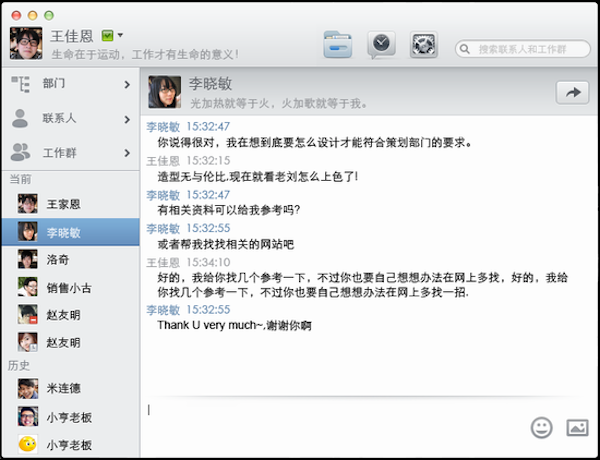Open chat with 销售小古
Image resolution: width=600 pixels, height=460 pixels.
(x=70, y=287)
